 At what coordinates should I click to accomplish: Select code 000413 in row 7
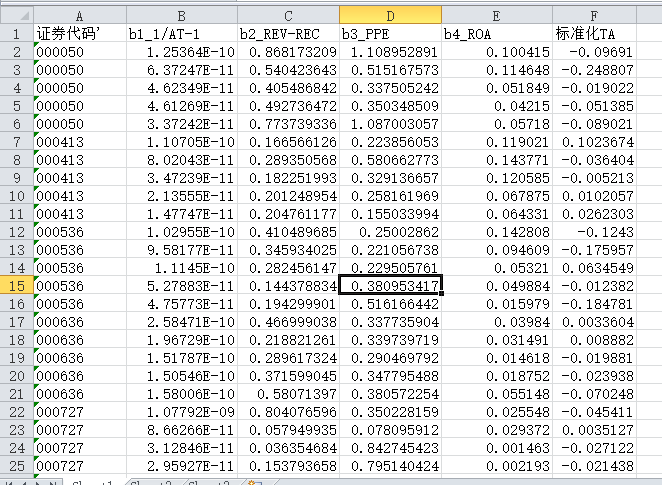coord(80,142)
